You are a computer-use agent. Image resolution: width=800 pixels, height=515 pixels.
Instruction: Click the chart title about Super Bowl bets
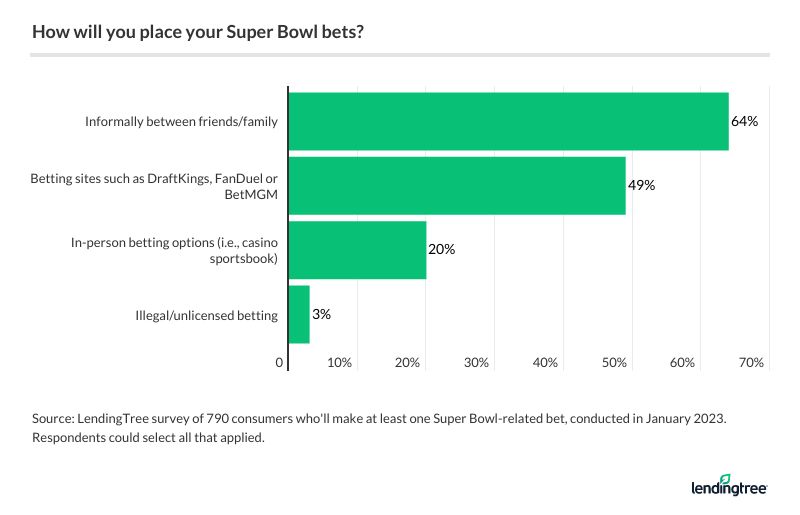click(x=198, y=31)
